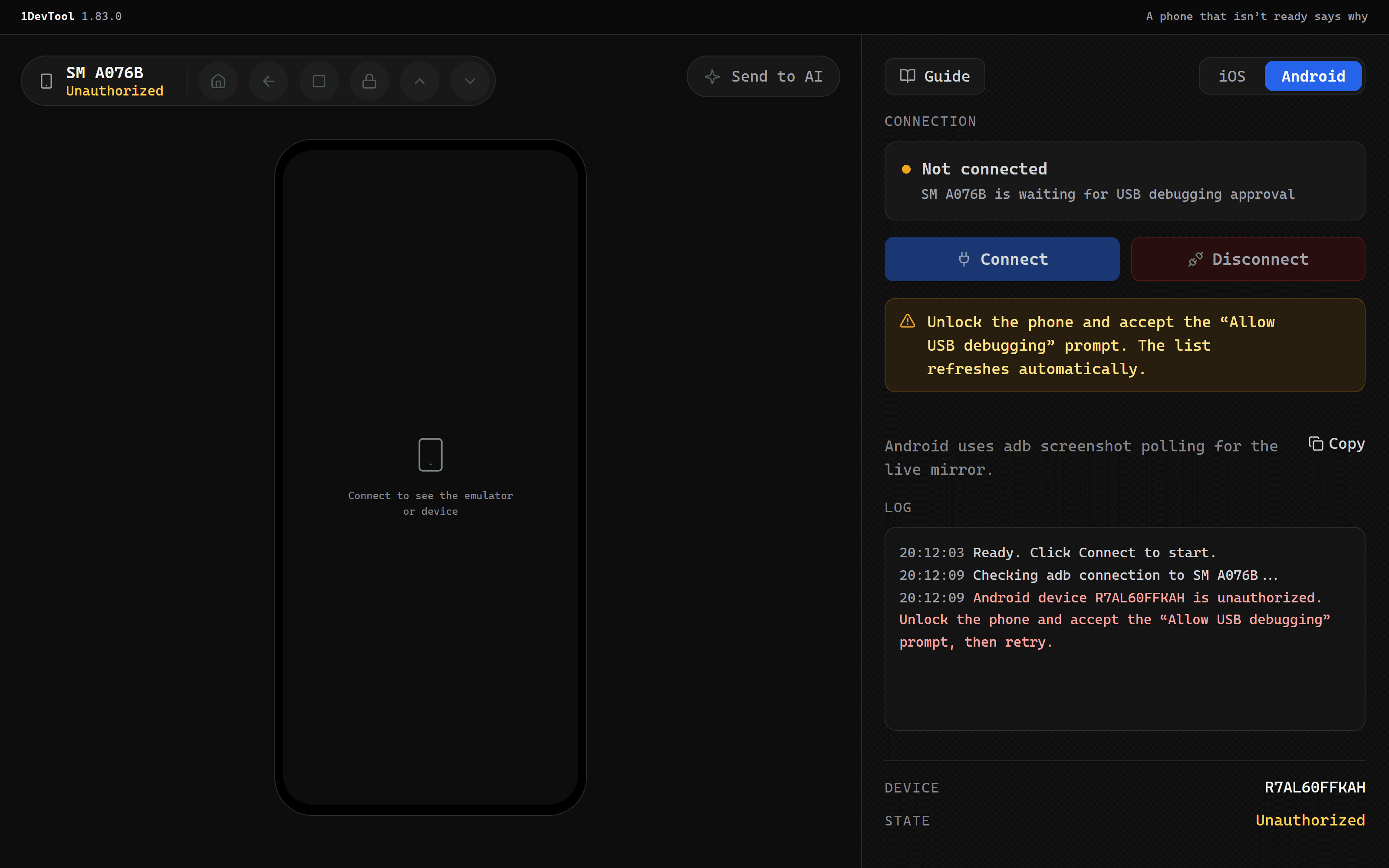The width and height of the screenshot is (1389, 868).
Task: Click the 'Connect to see the emulator' text
Action: tap(431, 503)
